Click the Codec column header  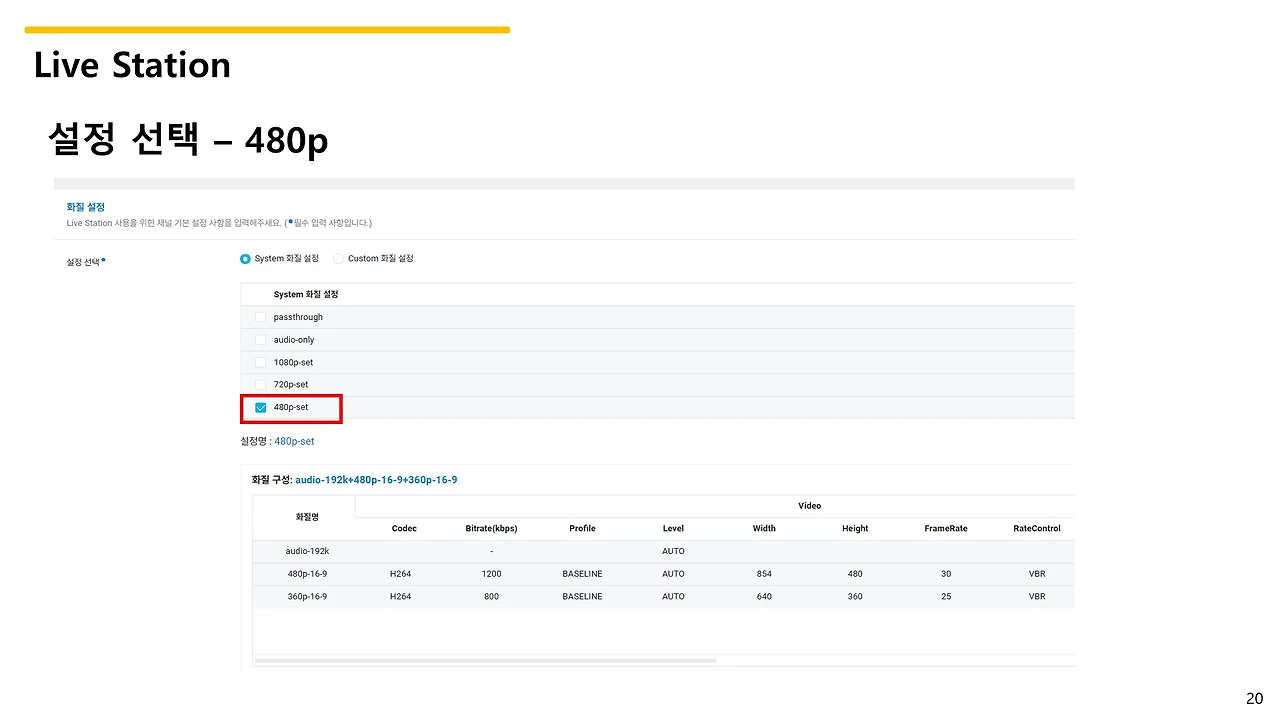(404, 528)
